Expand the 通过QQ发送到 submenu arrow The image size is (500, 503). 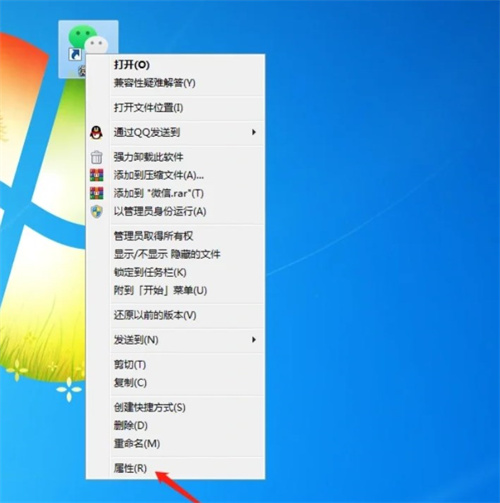click(x=254, y=132)
